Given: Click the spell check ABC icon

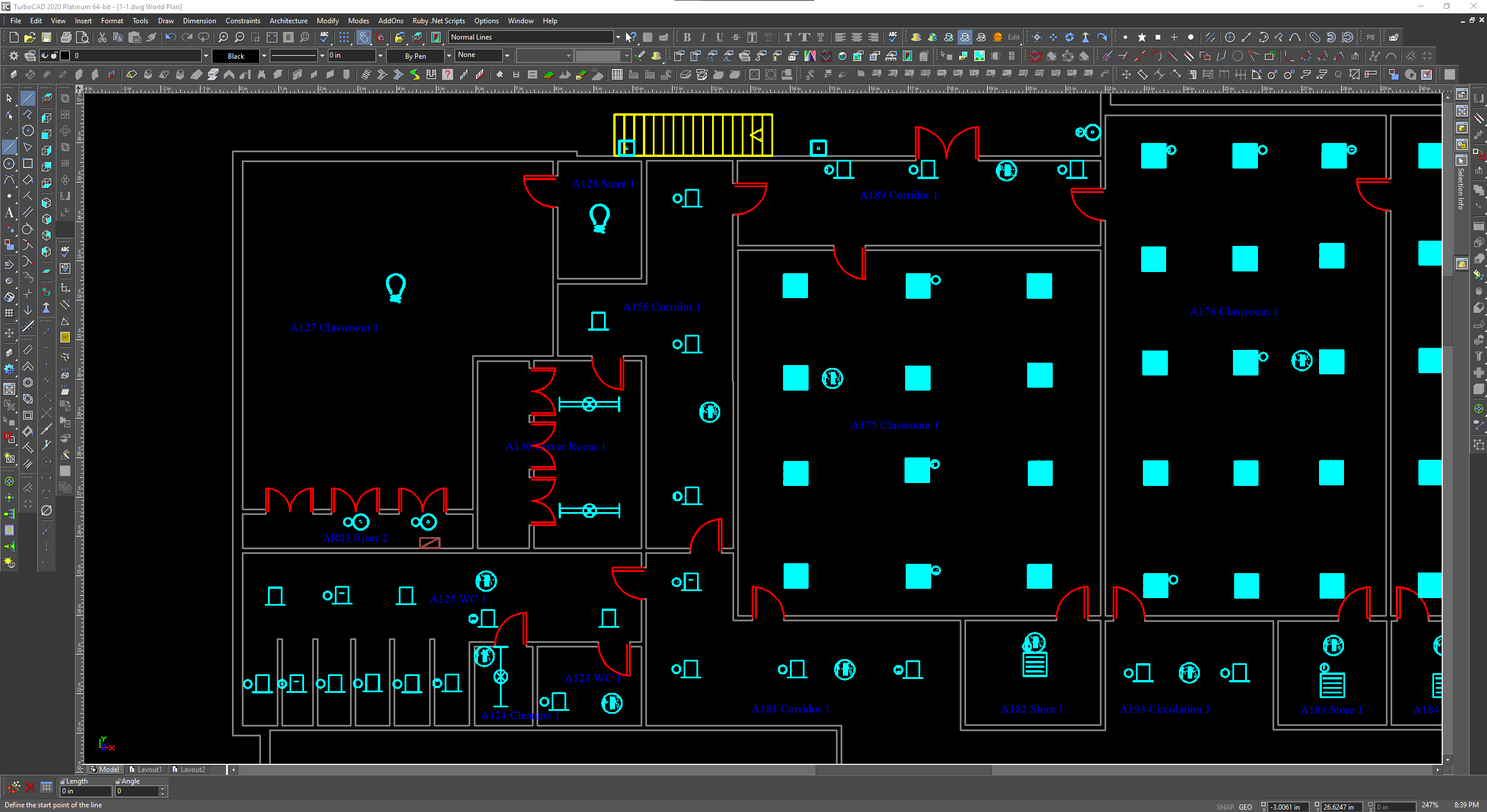Looking at the screenshot, I should [324, 37].
